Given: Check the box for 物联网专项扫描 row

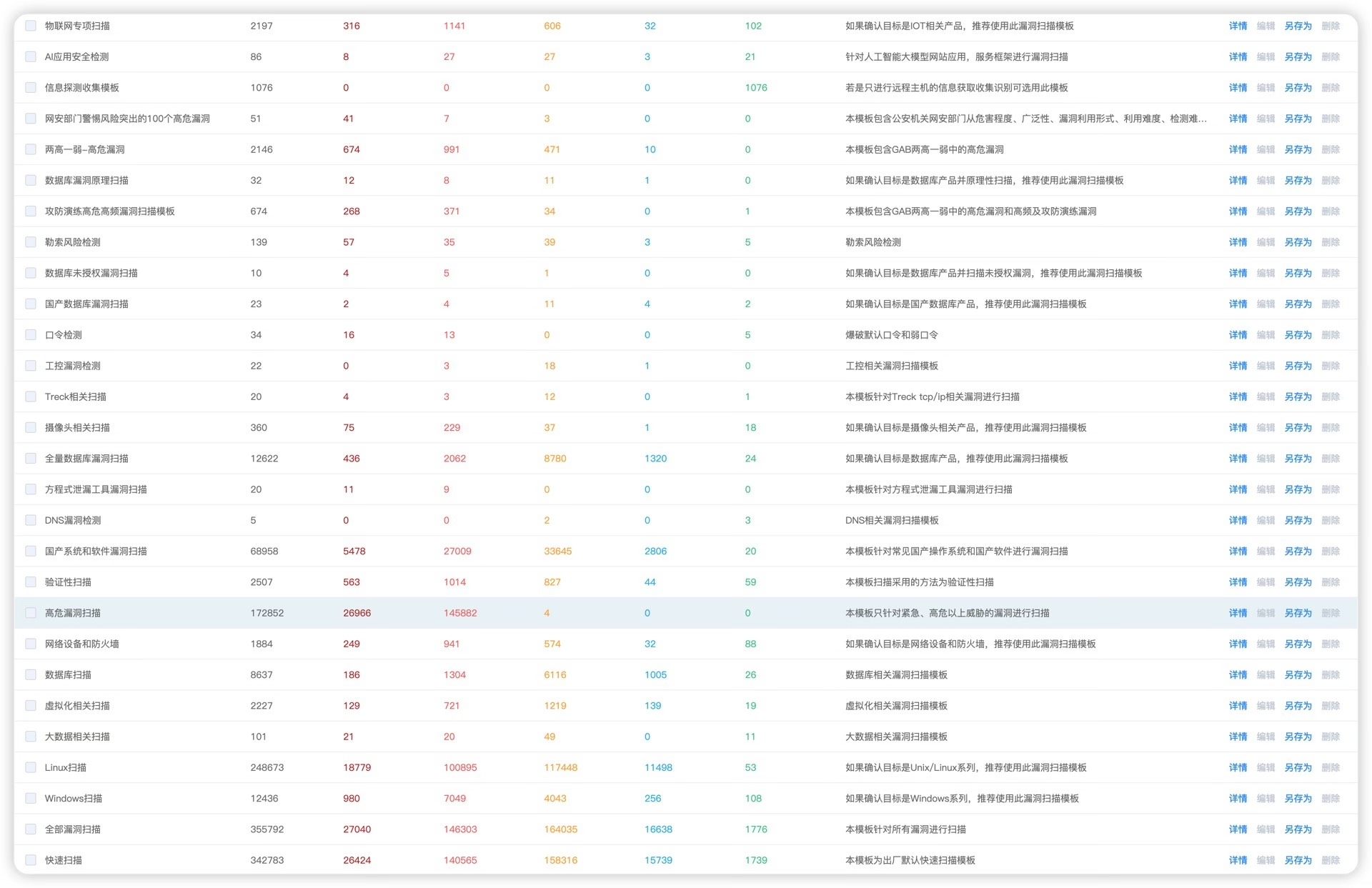Looking at the screenshot, I should 31,26.
